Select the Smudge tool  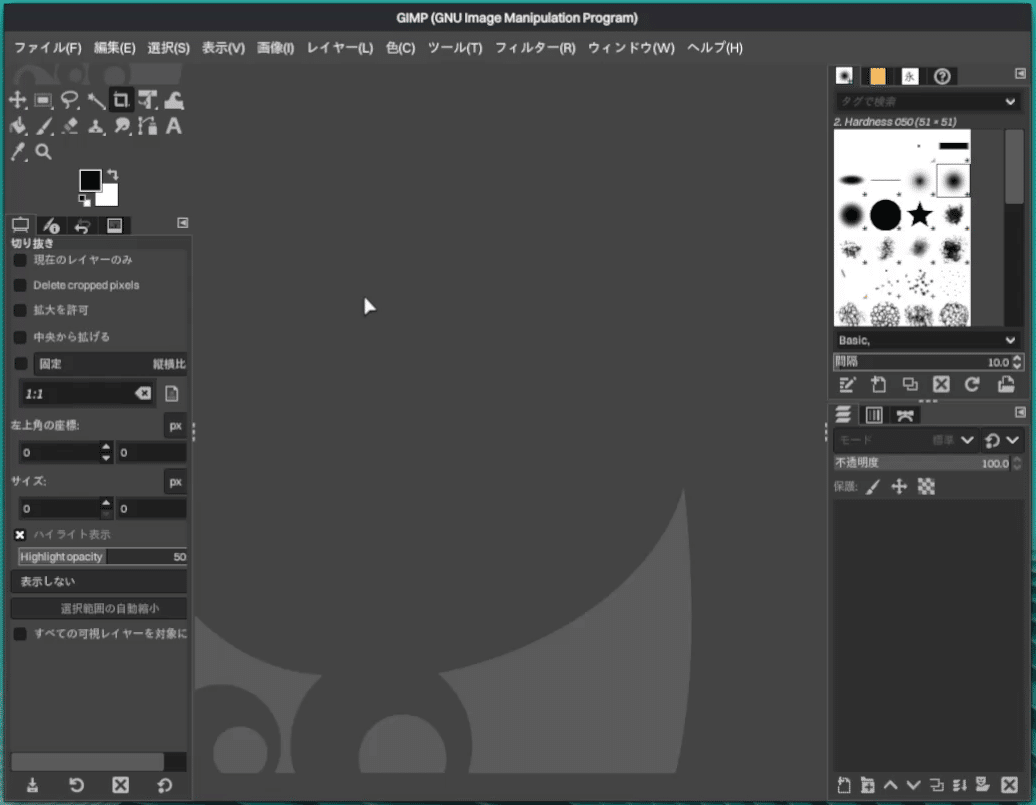coord(122,126)
